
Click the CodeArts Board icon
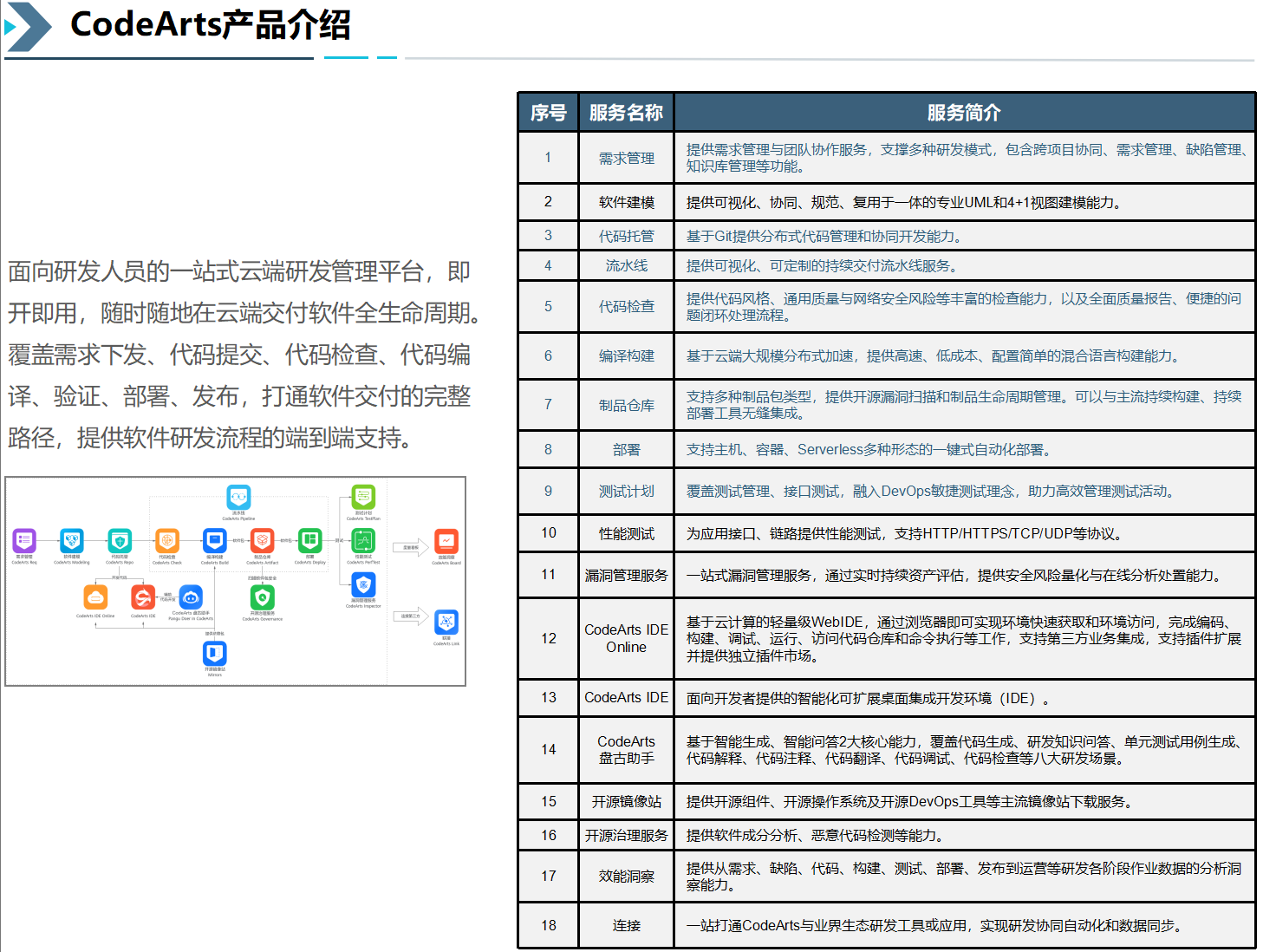tap(446, 541)
